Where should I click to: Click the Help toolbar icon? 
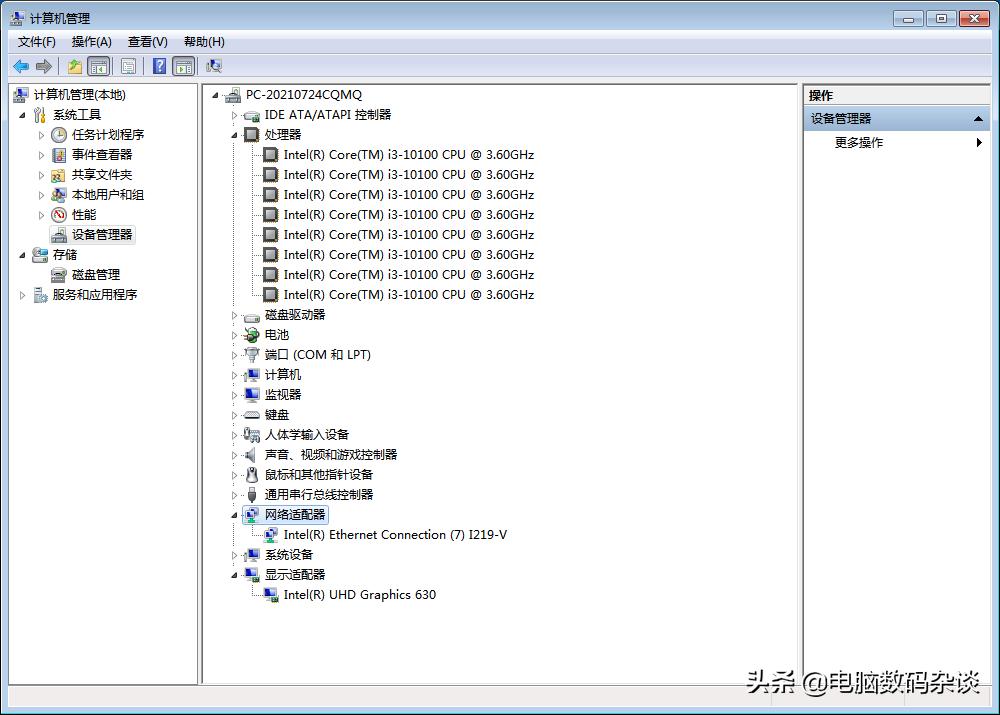(x=159, y=66)
